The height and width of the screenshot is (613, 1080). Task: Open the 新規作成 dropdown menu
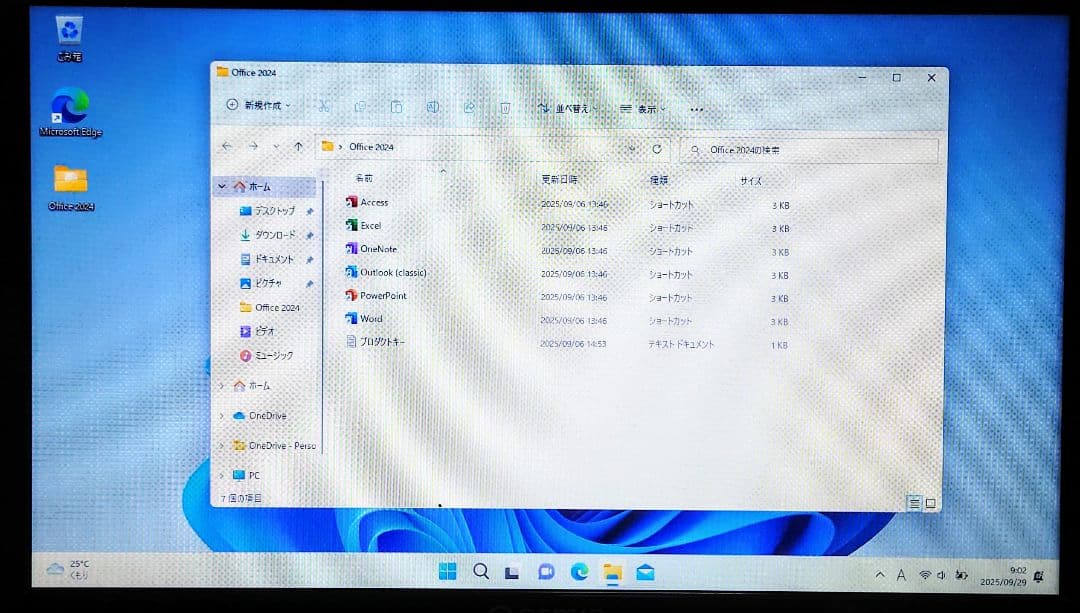[255, 107]
